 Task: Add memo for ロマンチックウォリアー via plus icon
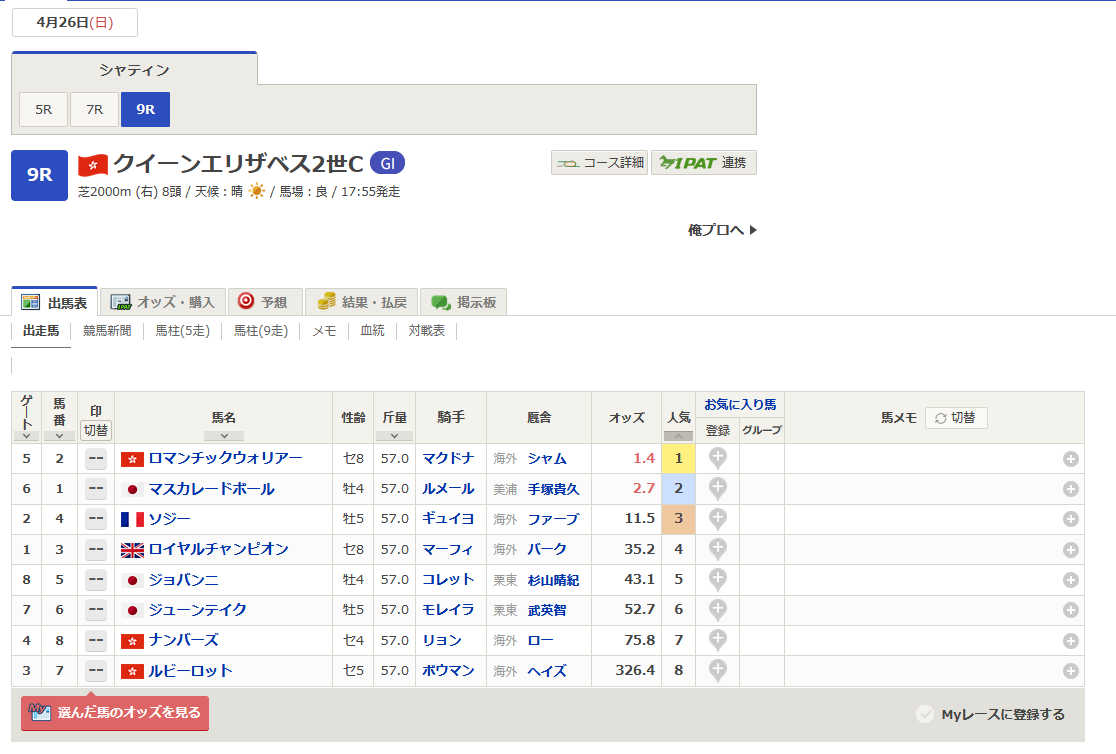click(1070, 459)
